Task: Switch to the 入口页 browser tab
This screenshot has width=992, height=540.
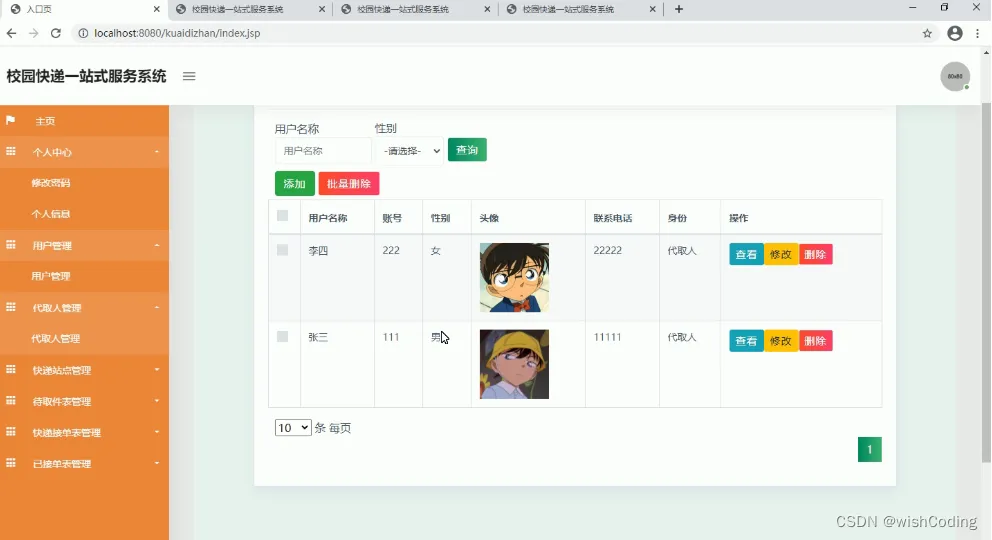Action: click(82, 9)
